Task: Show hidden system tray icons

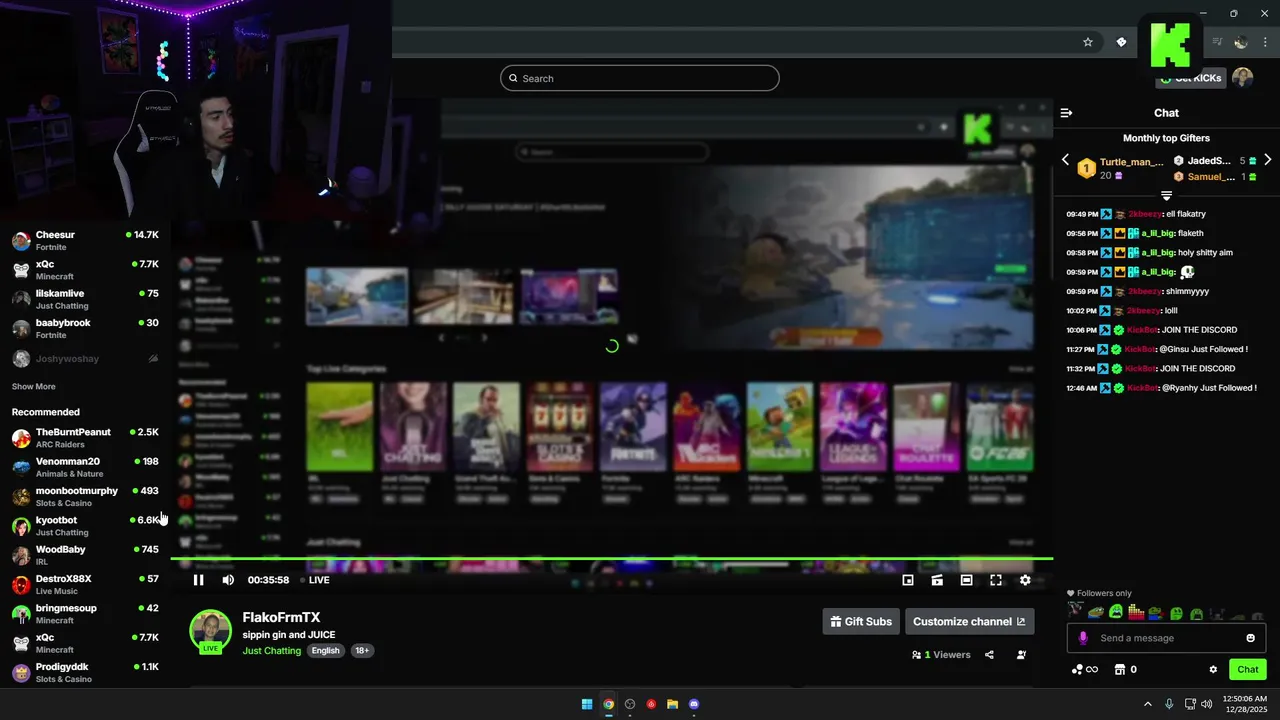Action: [1148, 704]
